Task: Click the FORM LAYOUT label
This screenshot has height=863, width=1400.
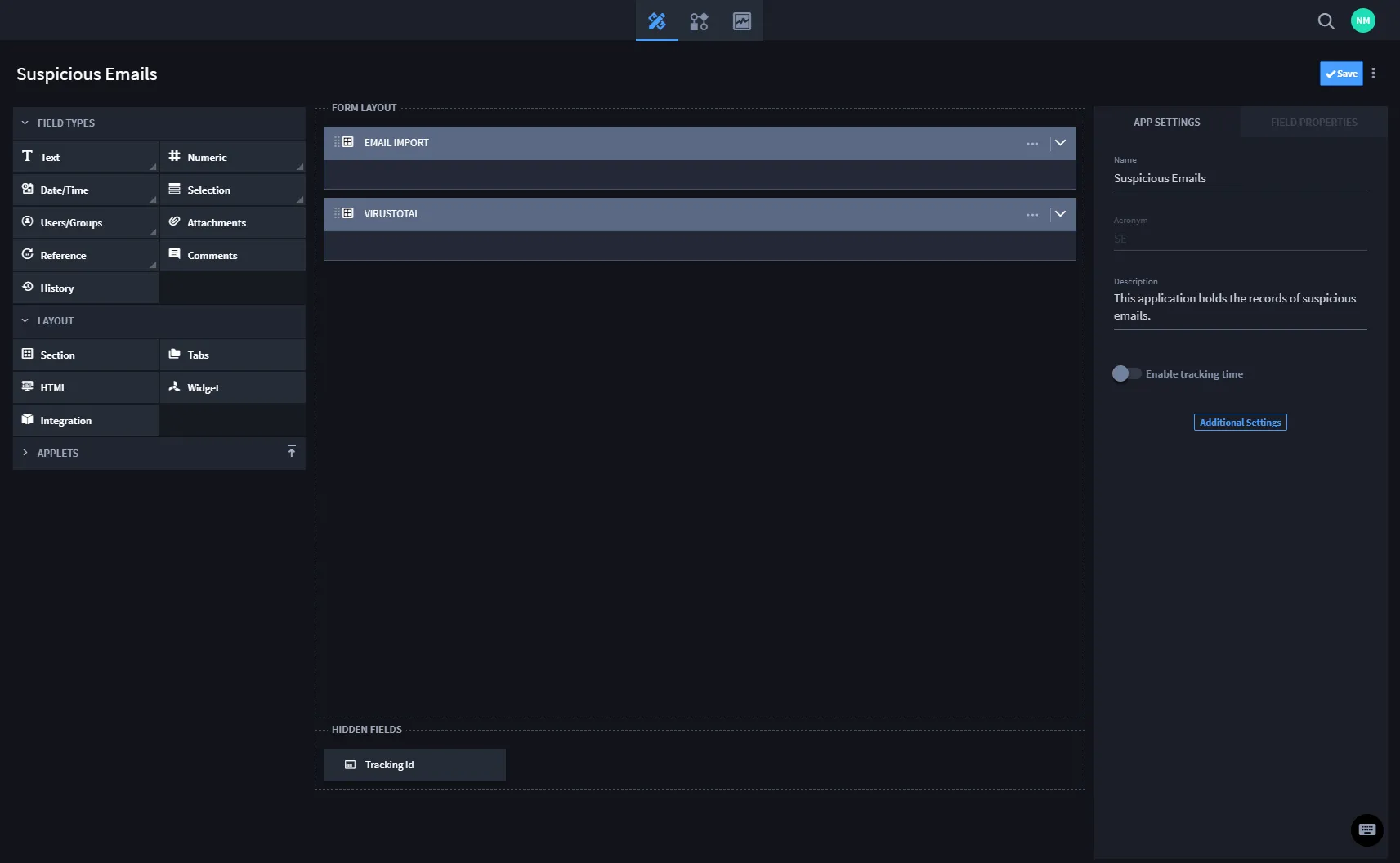Action: click(364, 108)
